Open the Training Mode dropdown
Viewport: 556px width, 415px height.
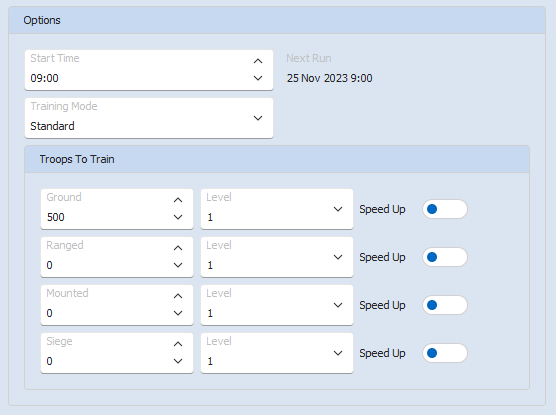click(149, 118)
